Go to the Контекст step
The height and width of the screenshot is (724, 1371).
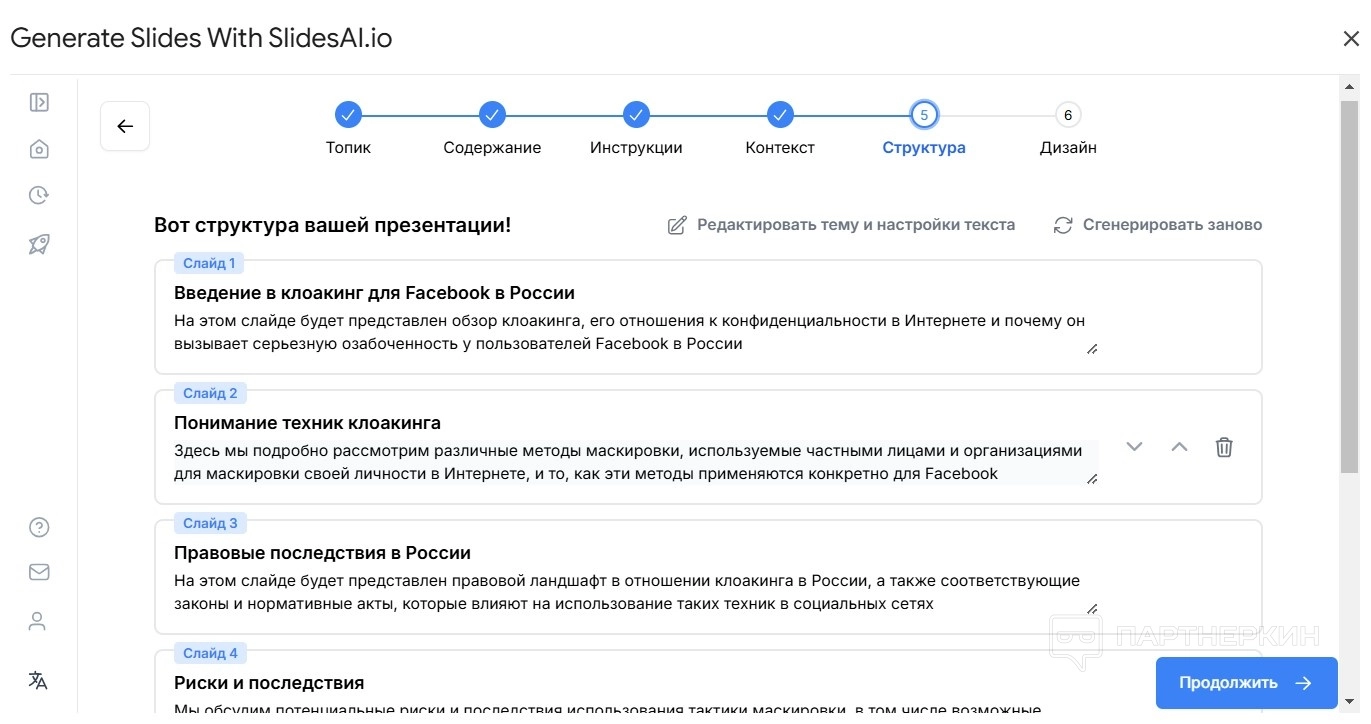[x=780, y=130]
